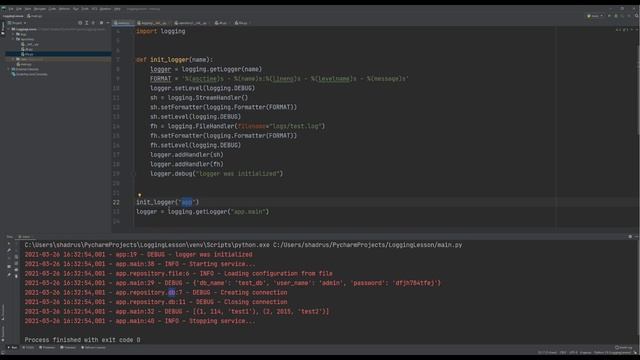This screenshot has height=360, width=640.
Task: Toggle scroll to end in Run console
Action: tap(16, 263)
